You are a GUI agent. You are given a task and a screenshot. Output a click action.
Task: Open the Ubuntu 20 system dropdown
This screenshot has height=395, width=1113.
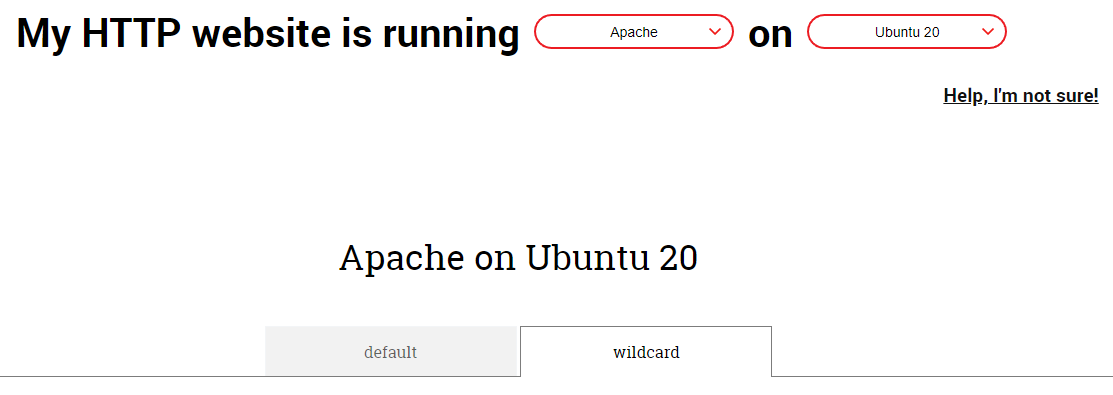click(906, 32)
